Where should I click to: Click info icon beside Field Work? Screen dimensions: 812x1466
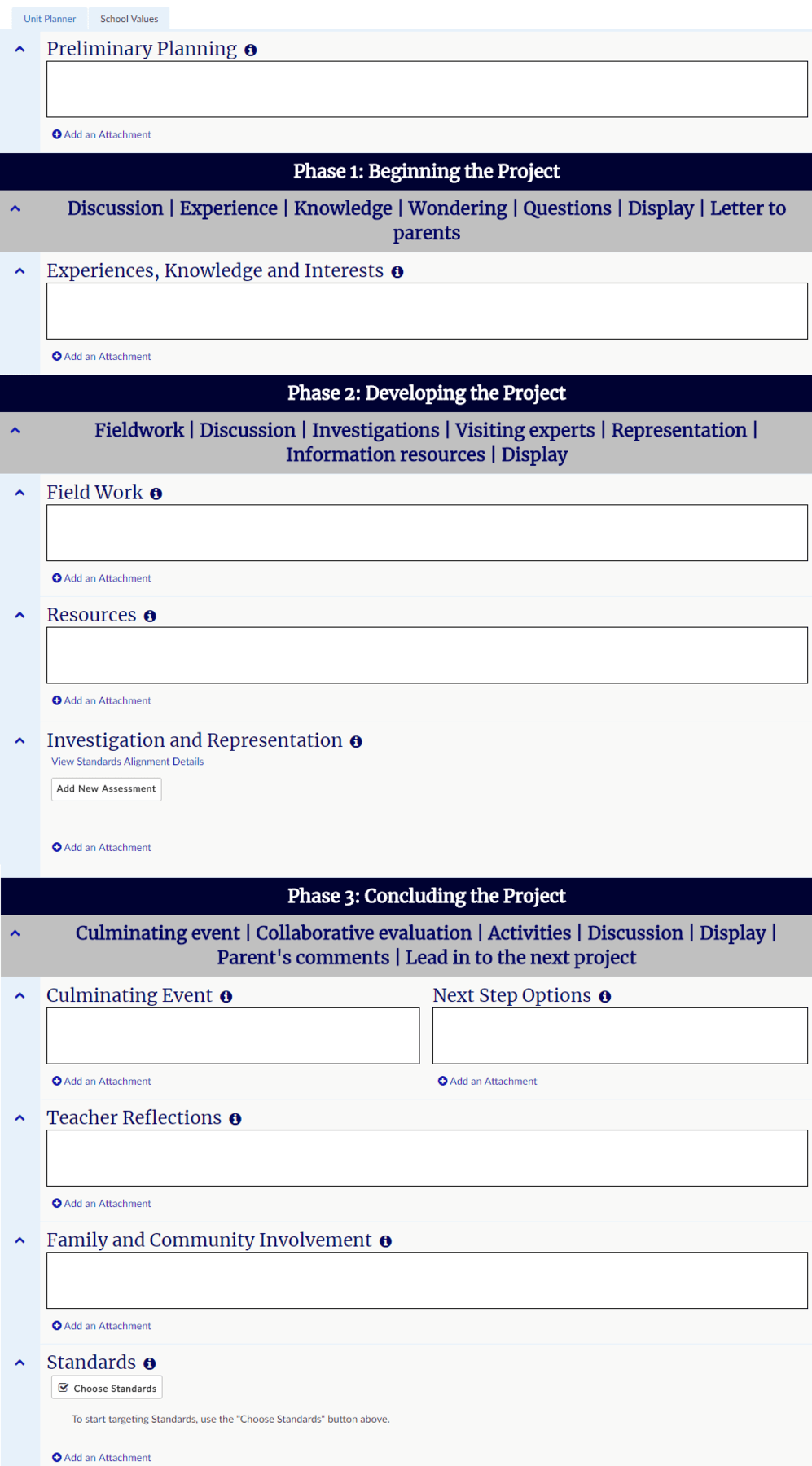[x=156, y=494]
